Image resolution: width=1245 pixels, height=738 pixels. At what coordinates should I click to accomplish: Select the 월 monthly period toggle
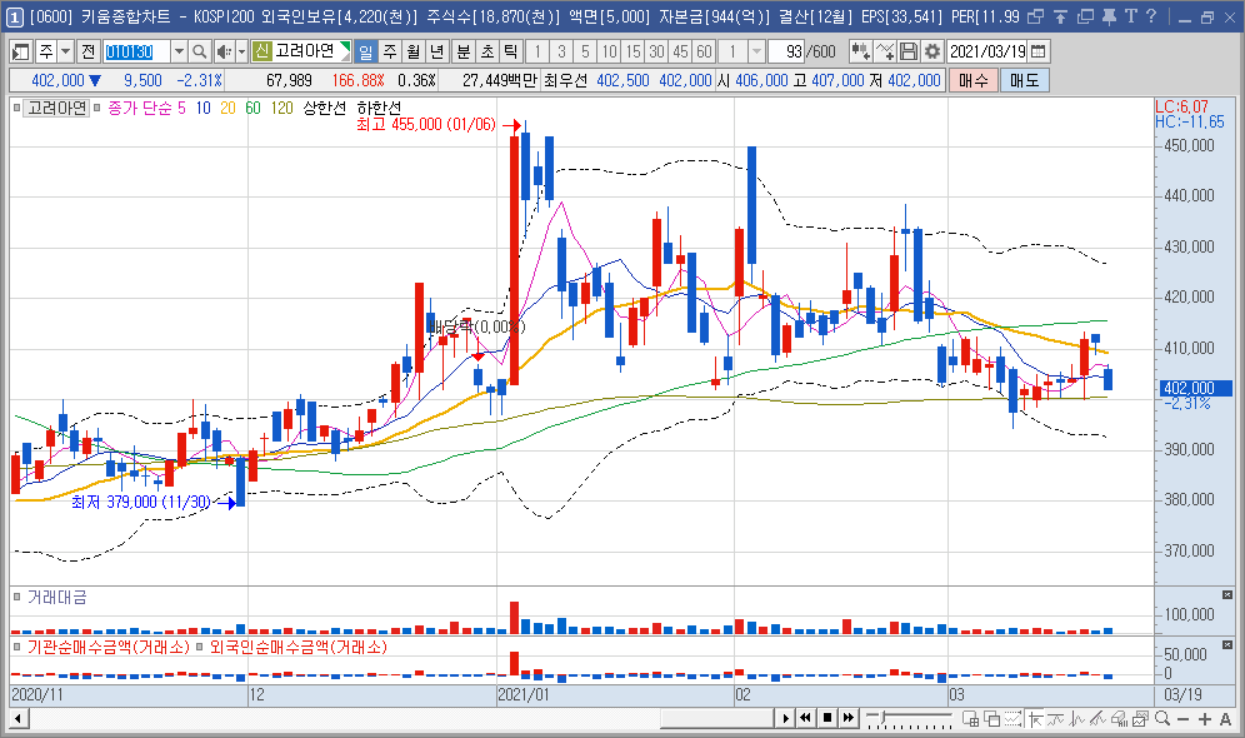[x=412, y=51]
